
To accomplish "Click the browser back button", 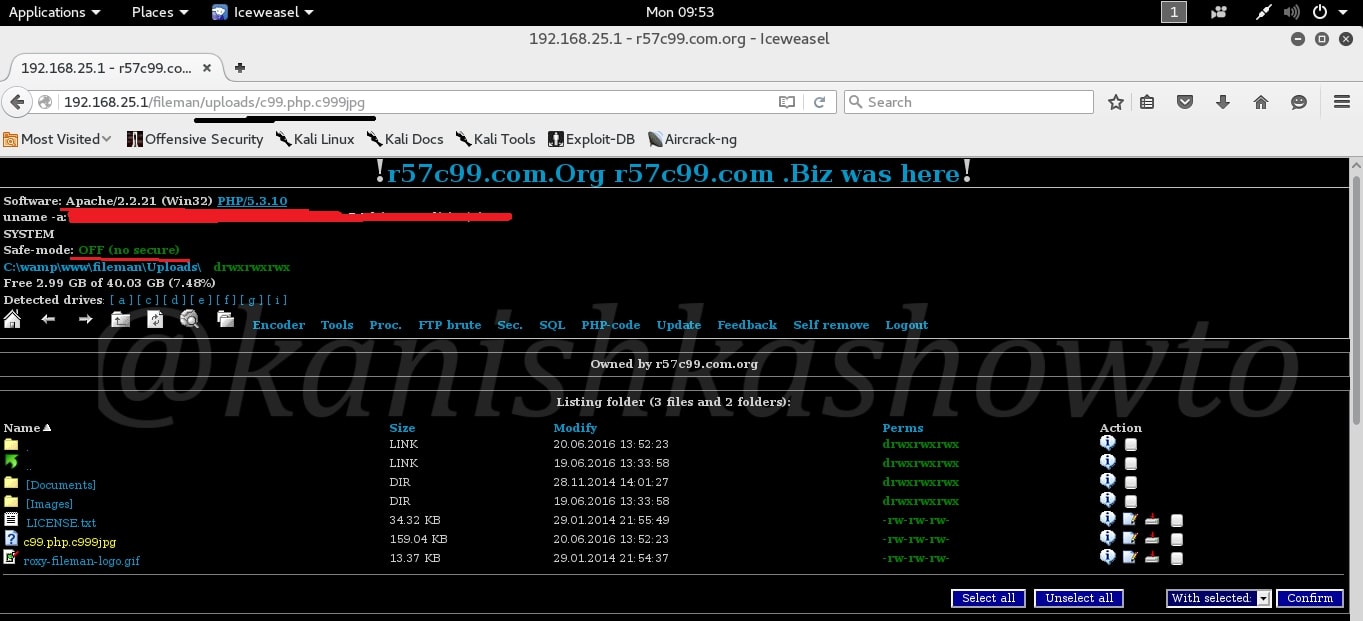I will point(17,102).
